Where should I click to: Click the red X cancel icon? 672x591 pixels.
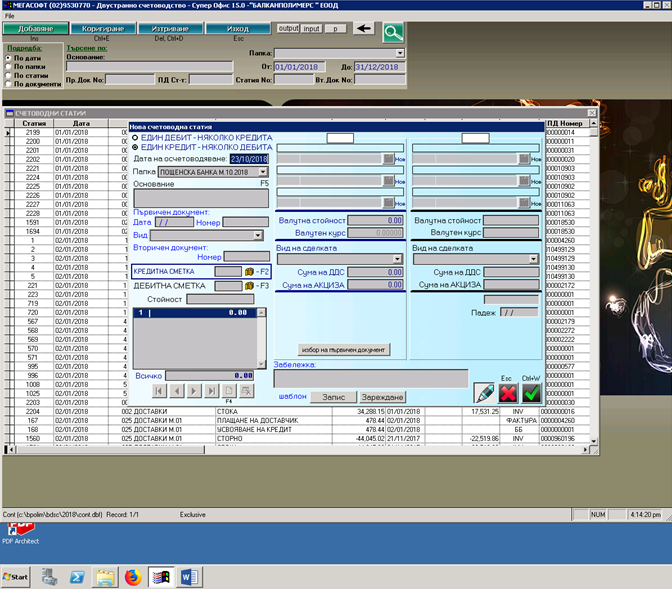tap(508, 394)
